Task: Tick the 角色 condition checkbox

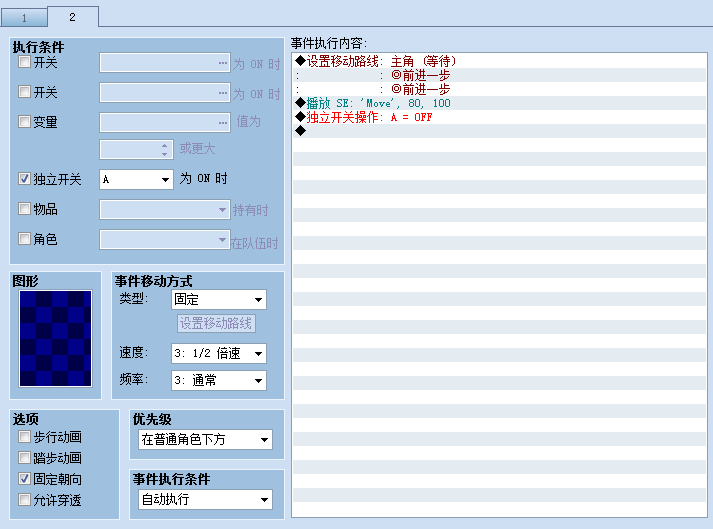Action: (24, 238)
